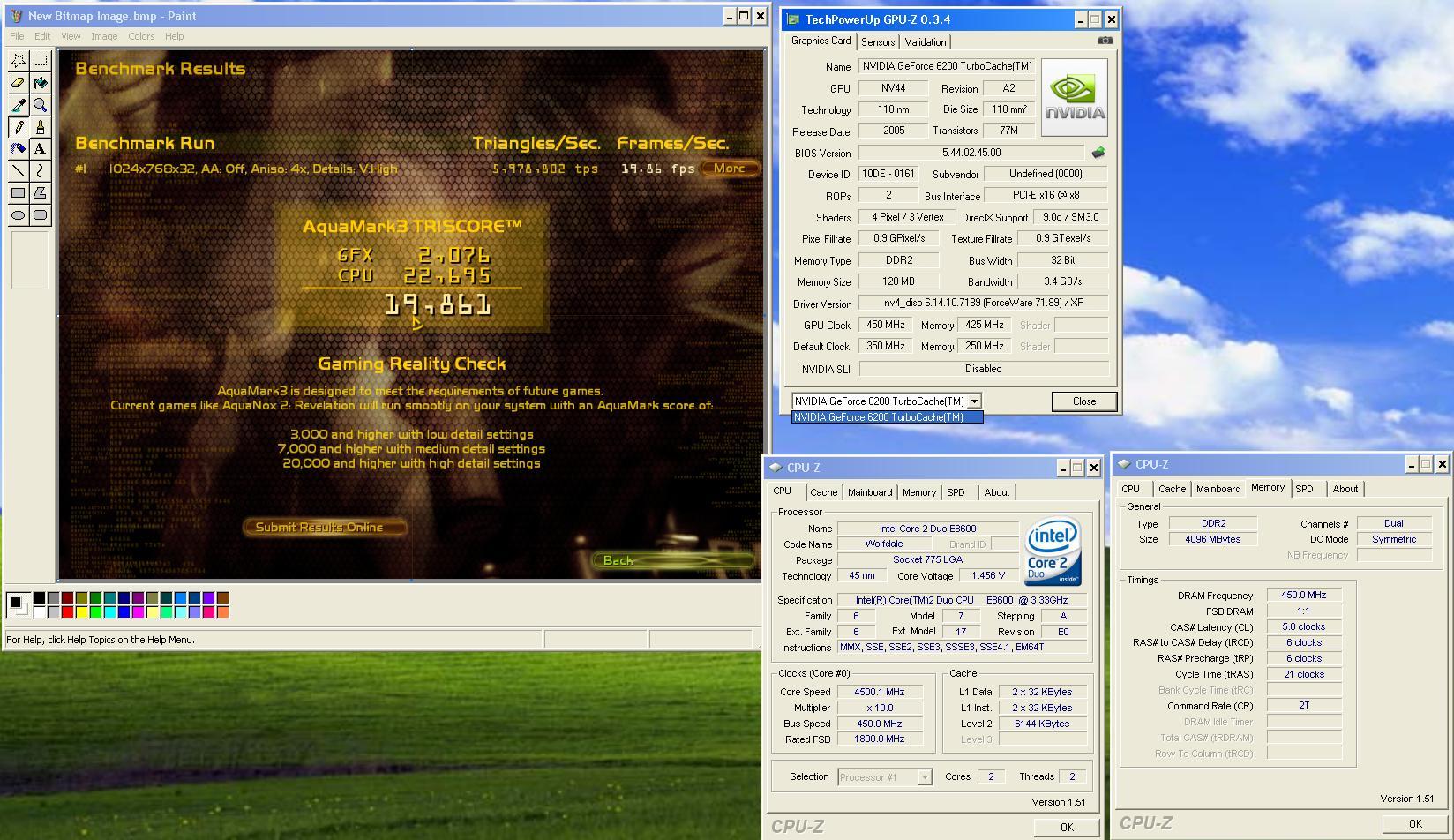Open the Image menu in Paint
Image resolution: width=1454 pixels, height=840 pixels.
pyautogui.click(x=104, y=36)
